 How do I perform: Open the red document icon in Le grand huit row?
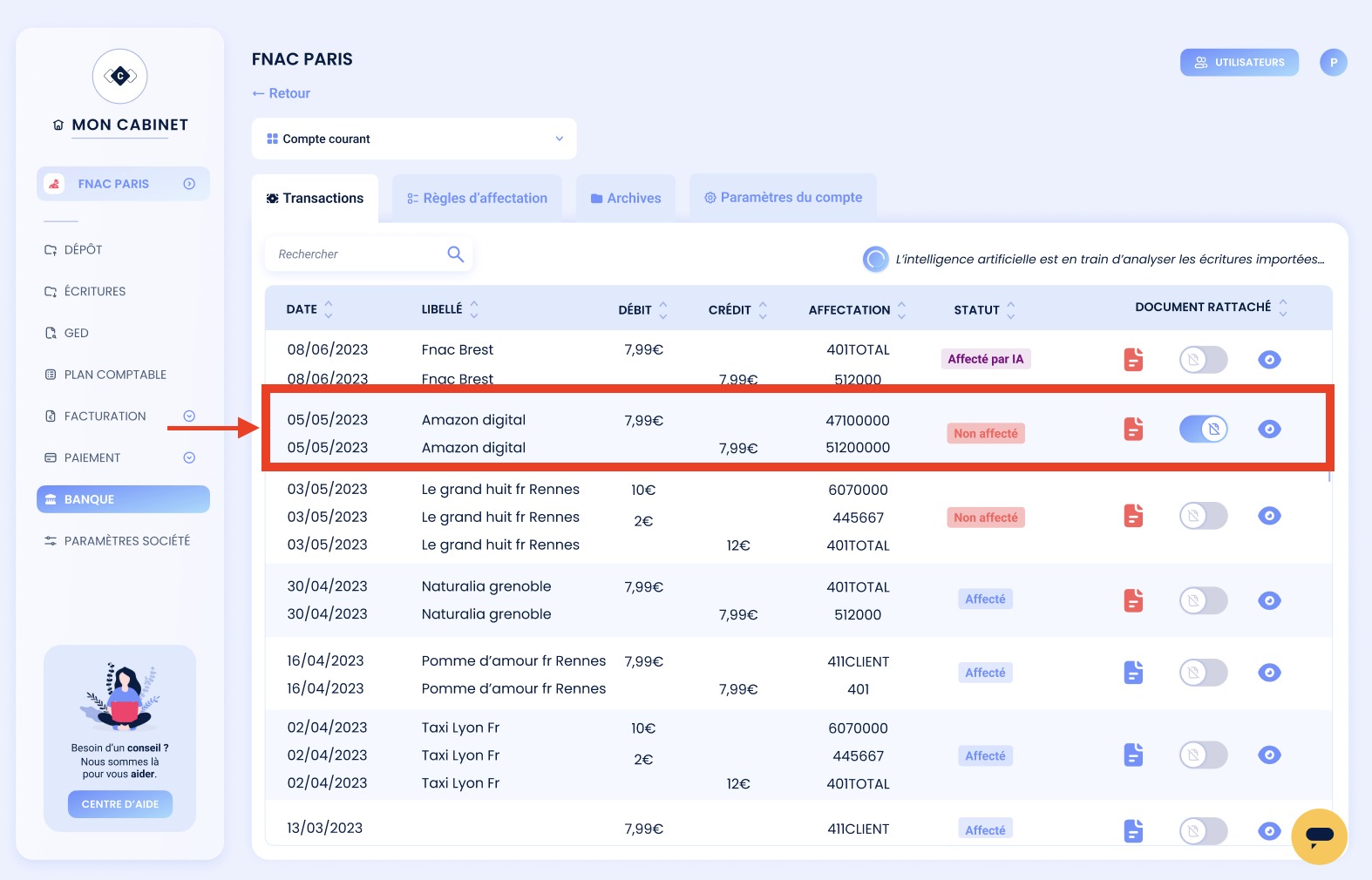pyautogui.click(x=1133, y=516)
